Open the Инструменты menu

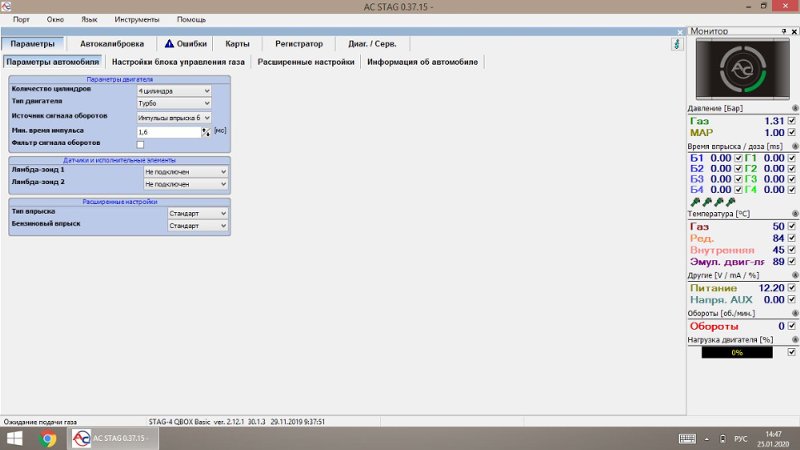pos(137,19)
